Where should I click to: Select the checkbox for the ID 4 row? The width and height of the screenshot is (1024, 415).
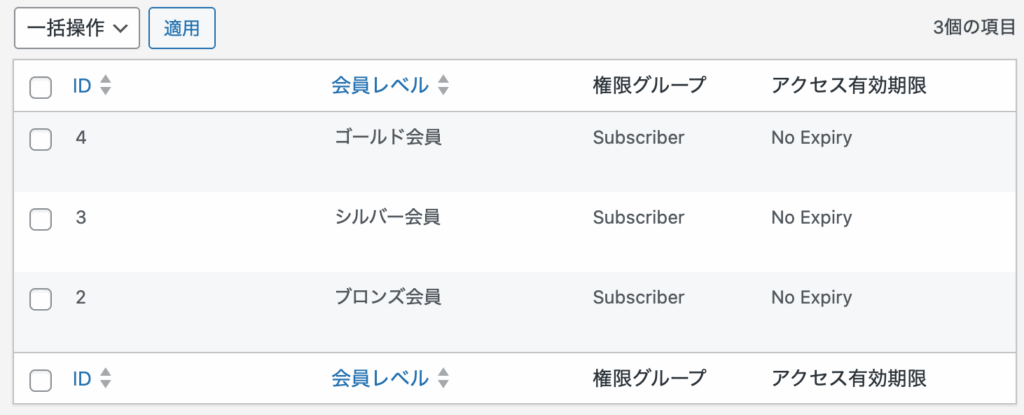(x=40, y=139)
